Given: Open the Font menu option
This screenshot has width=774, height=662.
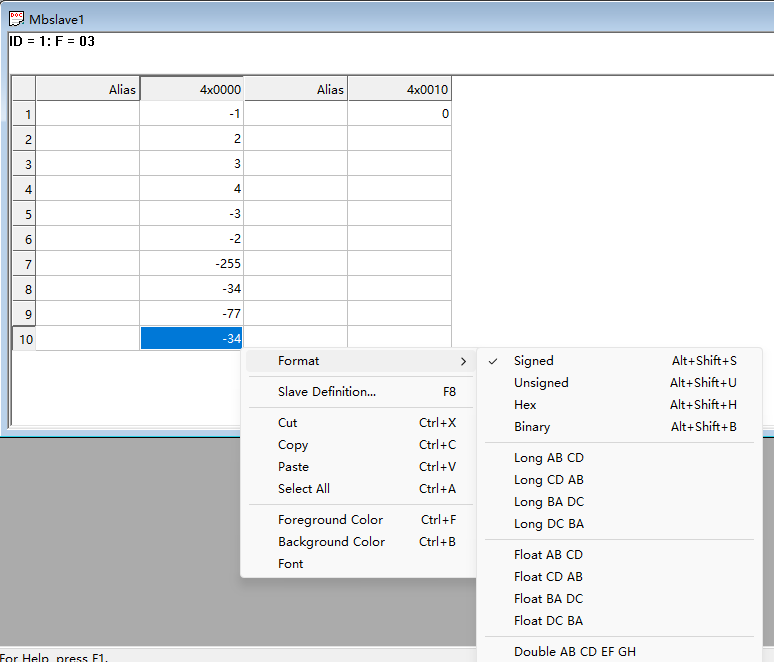Looking at the screenshot, I should (x=291, y=564).
